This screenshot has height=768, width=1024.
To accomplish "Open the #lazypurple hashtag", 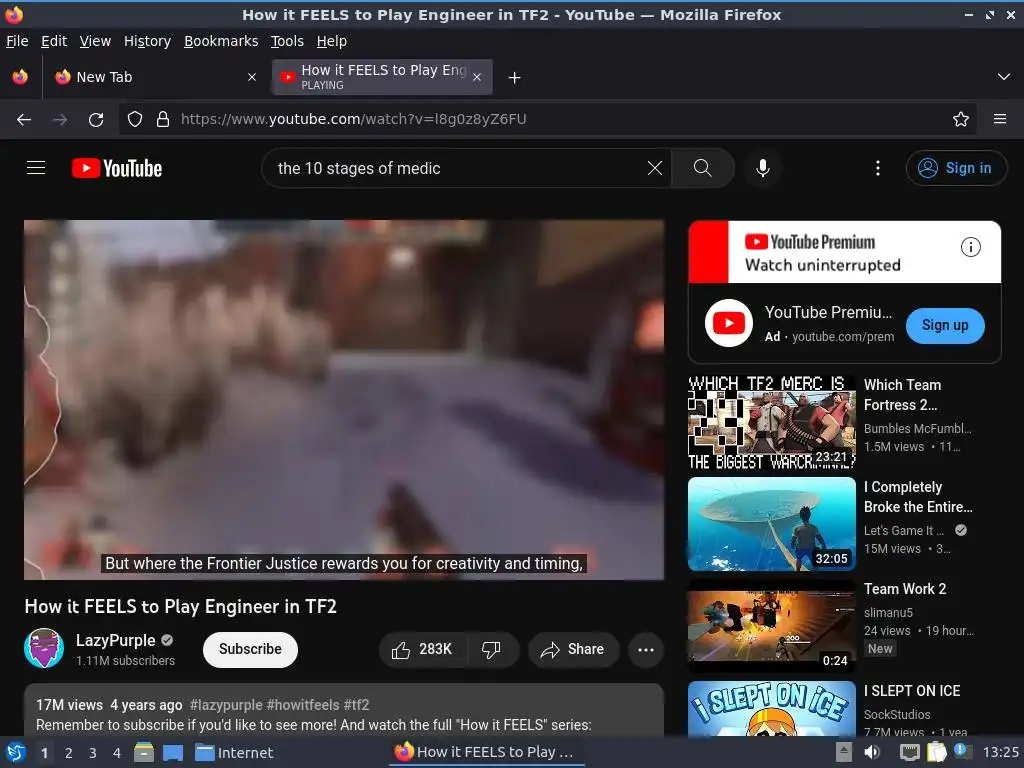I will point(226,705).
